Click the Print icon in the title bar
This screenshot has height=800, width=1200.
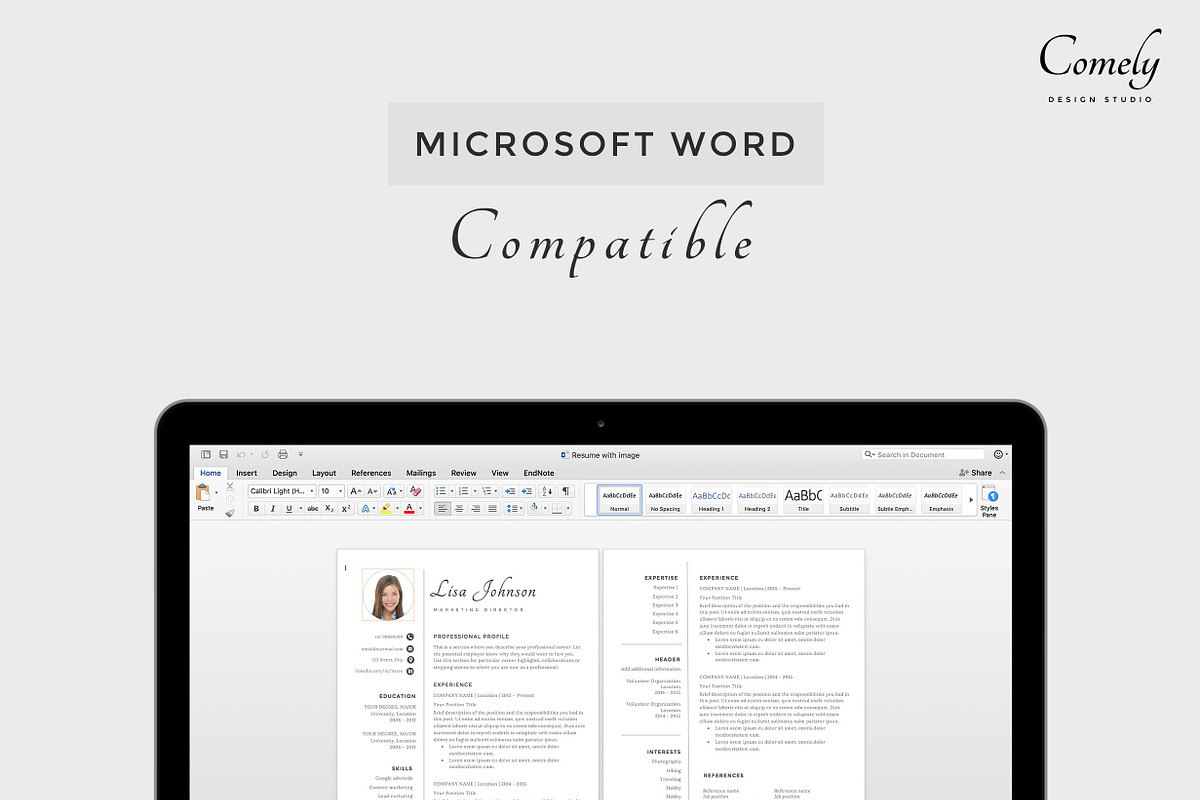coord(283,454)
